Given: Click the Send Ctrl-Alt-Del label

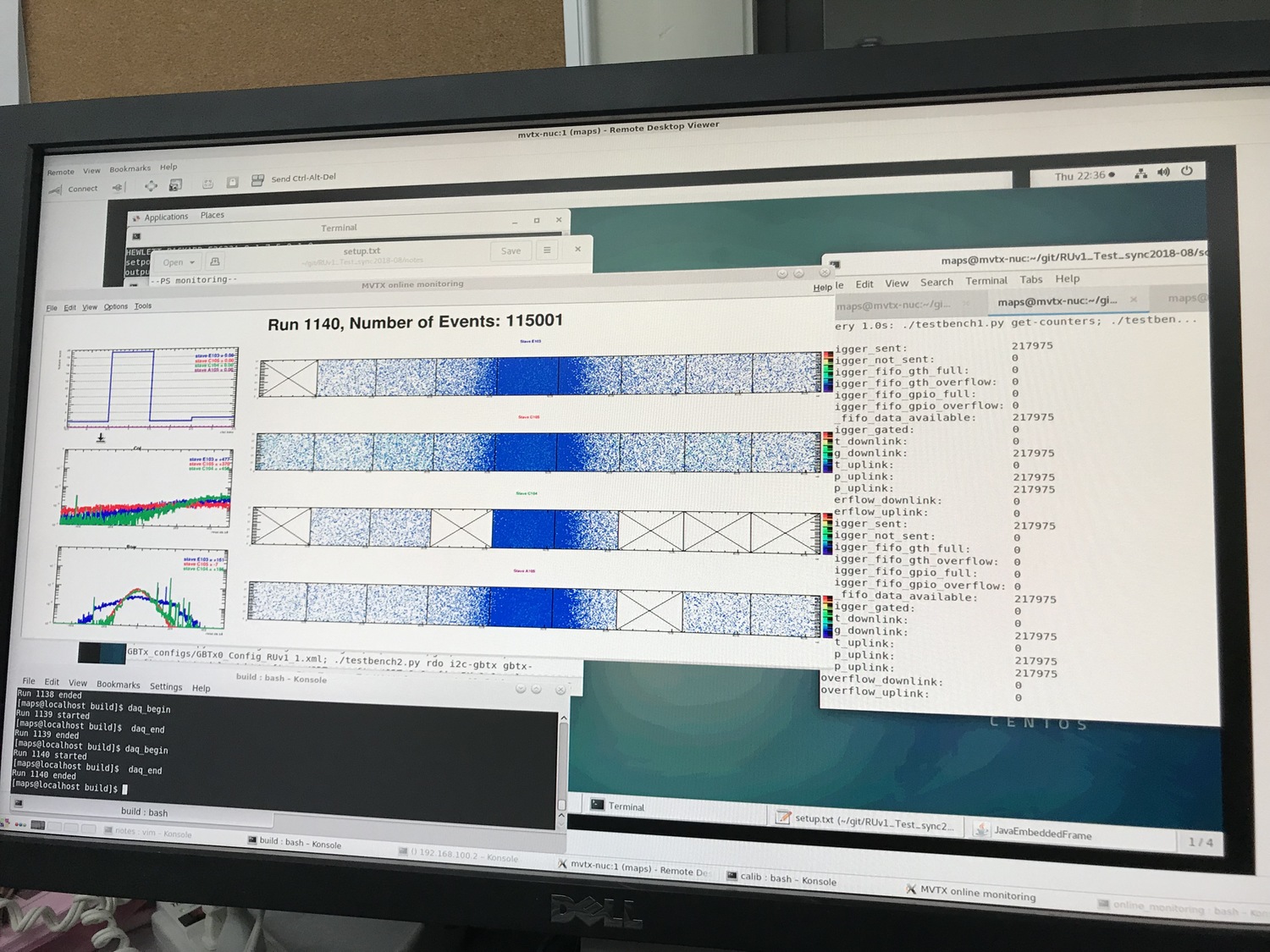Looking at the screenshot, I should tap(303, 178).
